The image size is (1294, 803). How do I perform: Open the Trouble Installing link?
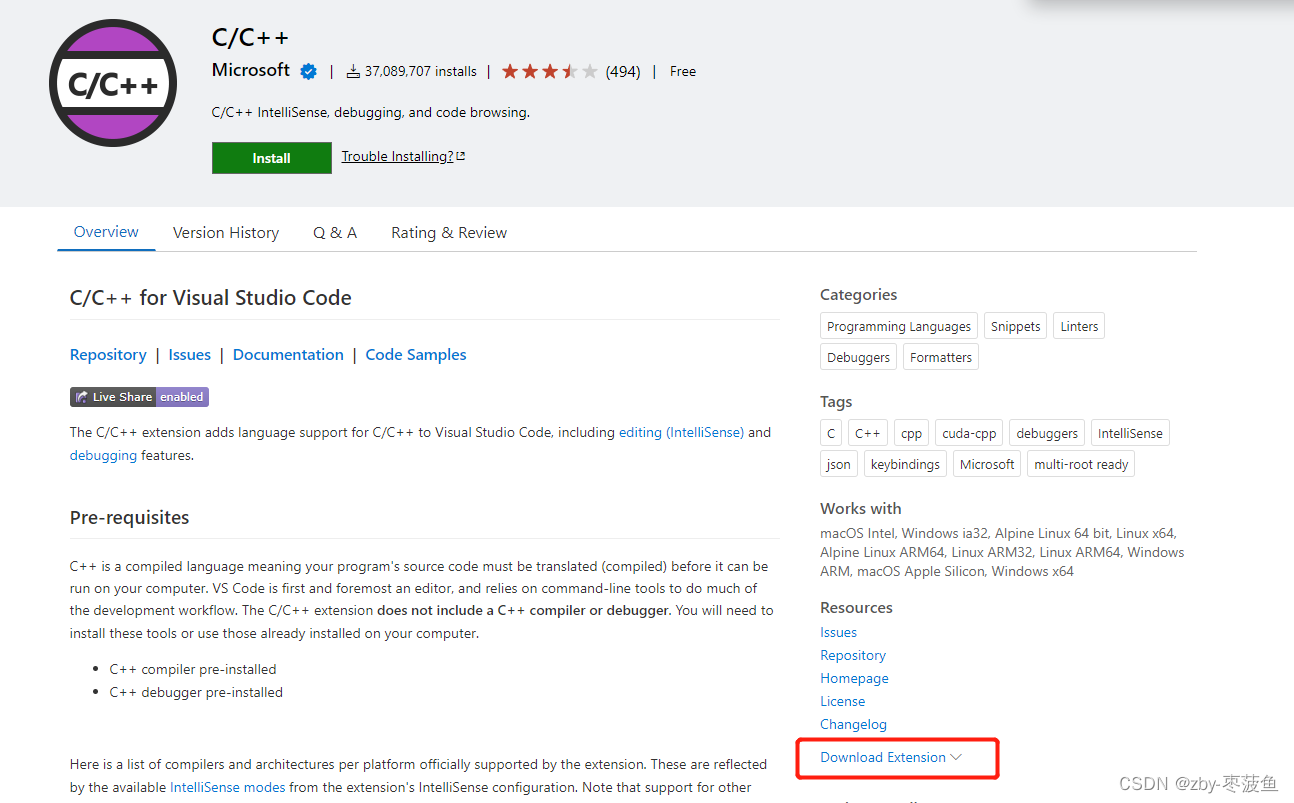(403, 156)
